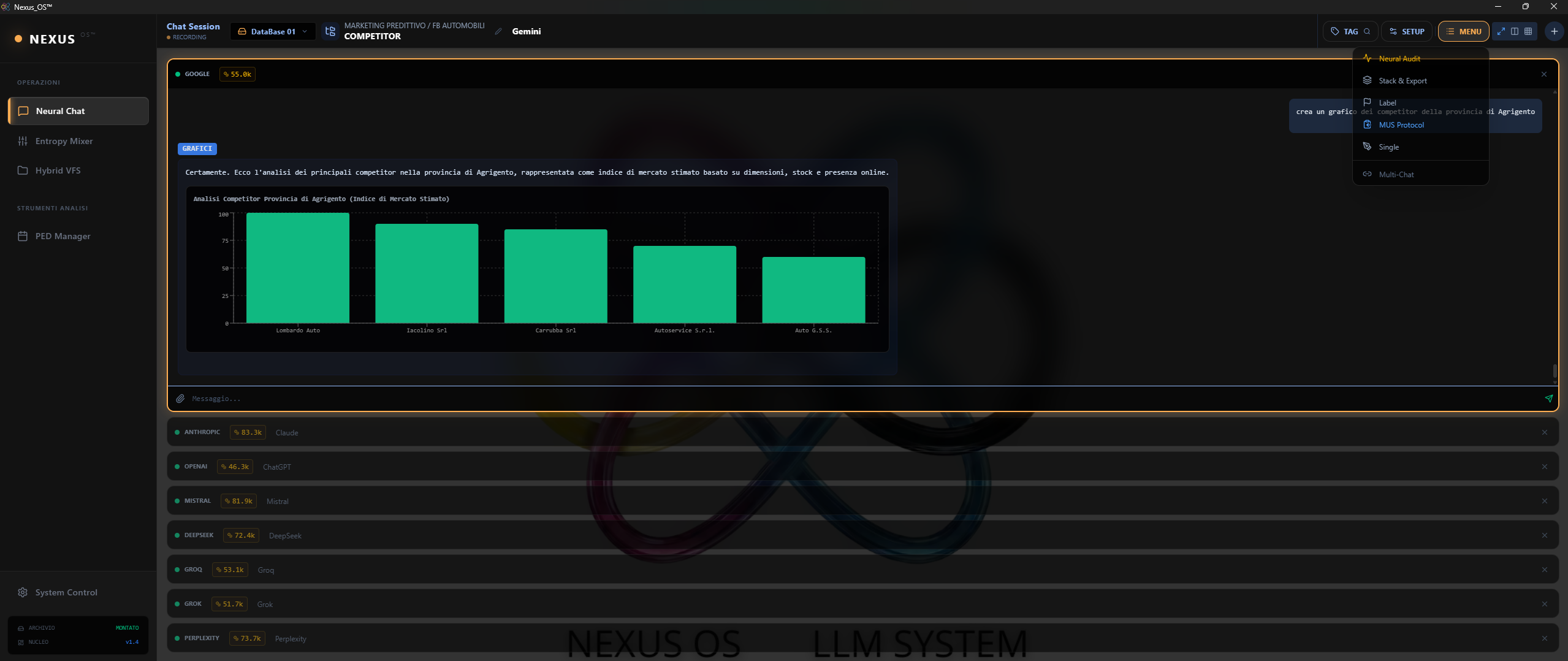Click the search magnifier in the TAG button
Screen dimensions: 1568x661
[x=1367, y=31]
